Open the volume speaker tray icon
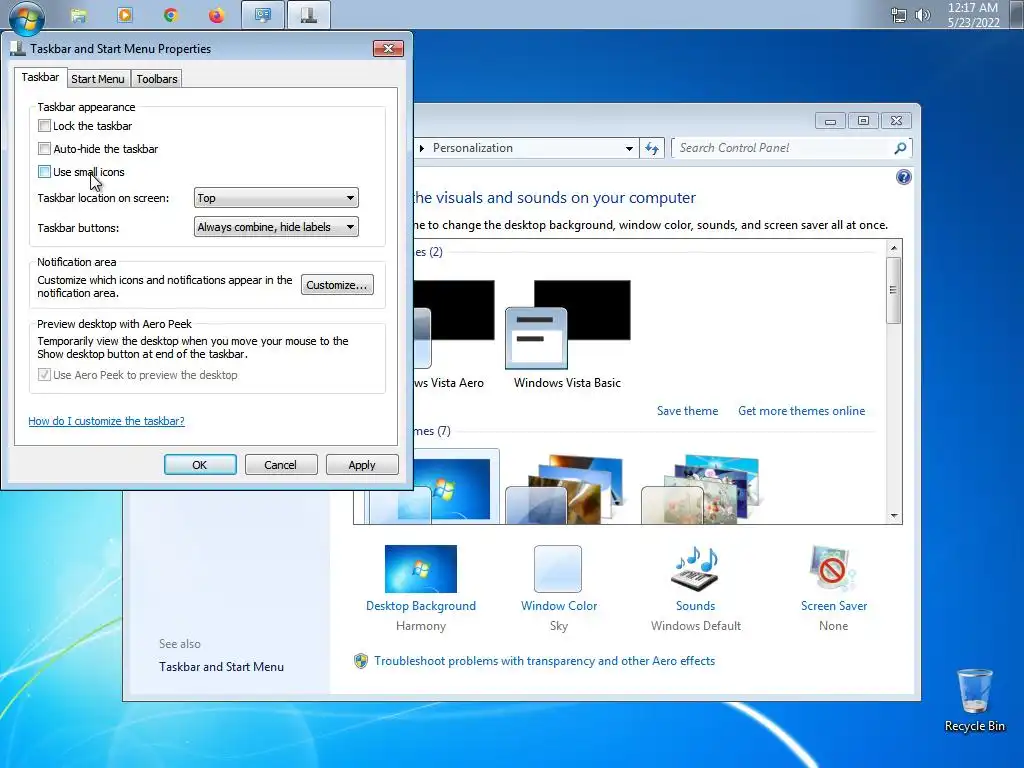The image size is (1024, 768). pyautogui.click(x=922, y=15)
